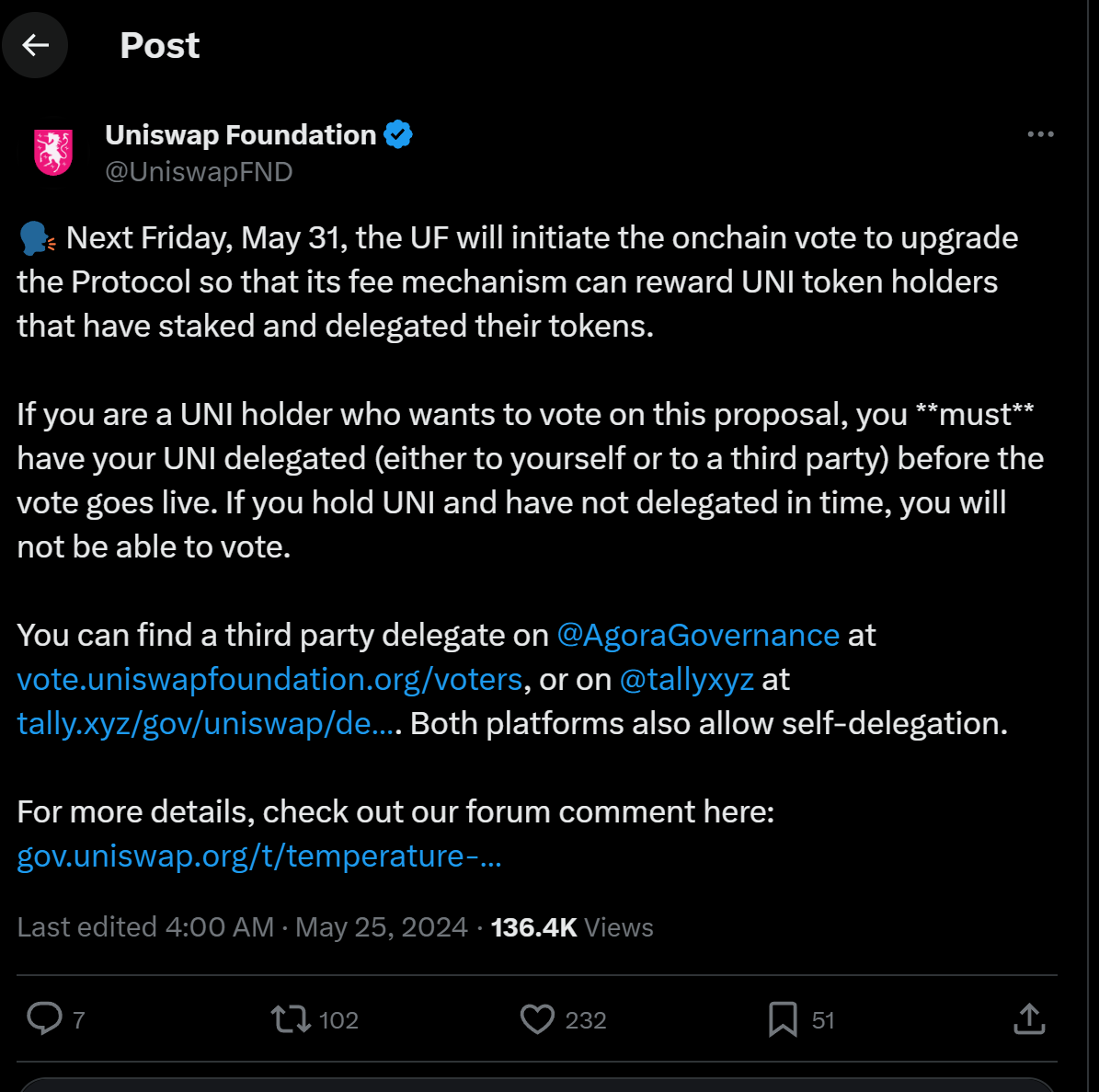Open the @AgoraGovernance mention
1099x1092 pixels.
pyautogui.click(x=698, y=635)
